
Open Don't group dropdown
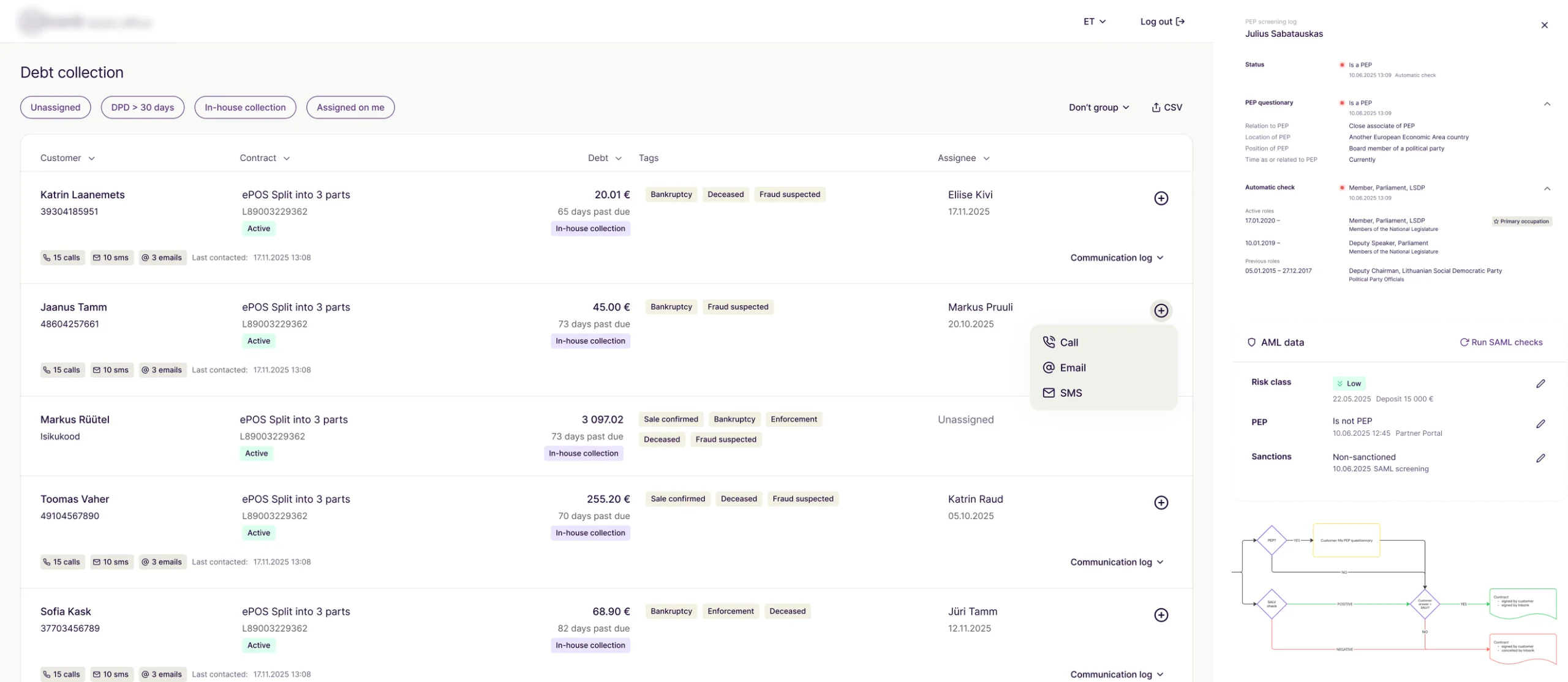coord(1099,107)
